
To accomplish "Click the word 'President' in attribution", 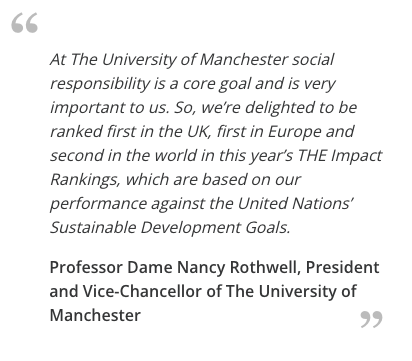I will (x=343, y=267).
